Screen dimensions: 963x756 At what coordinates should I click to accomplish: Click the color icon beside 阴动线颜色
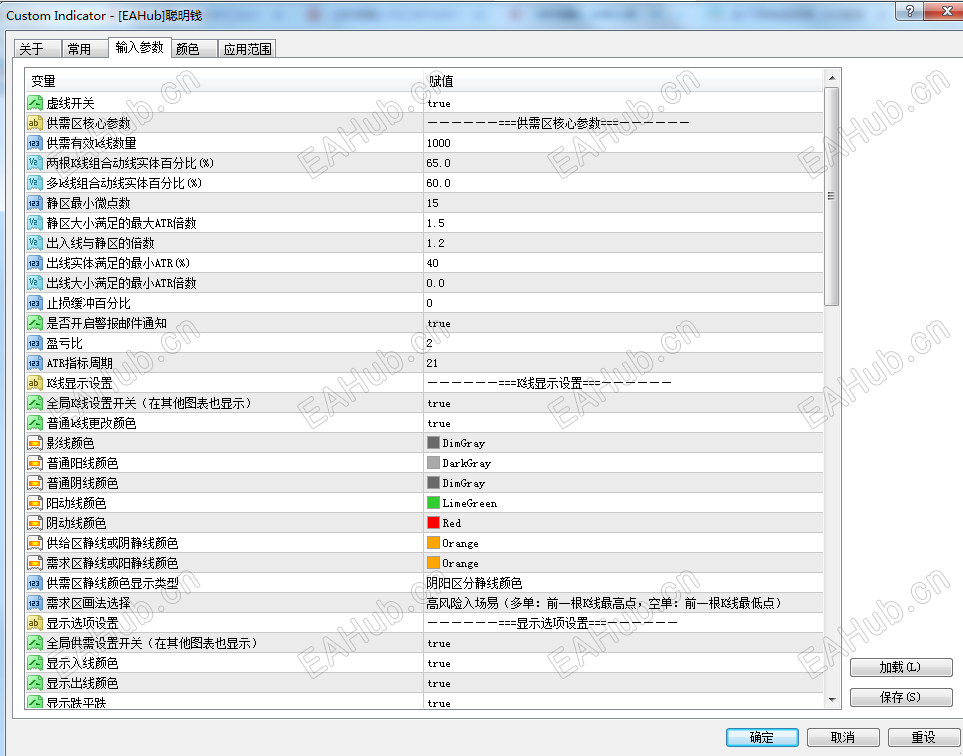coord(34,523)
